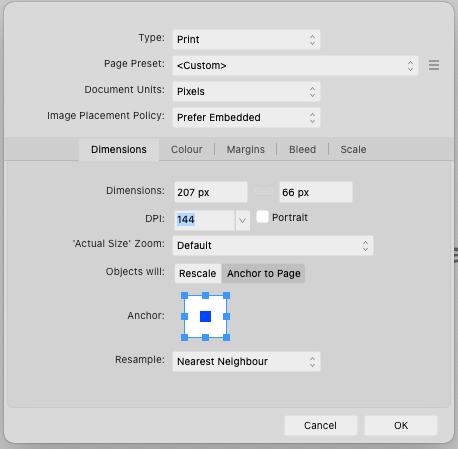Open the Document Units dropdown
458x449 pixels.
pos(246,91)
